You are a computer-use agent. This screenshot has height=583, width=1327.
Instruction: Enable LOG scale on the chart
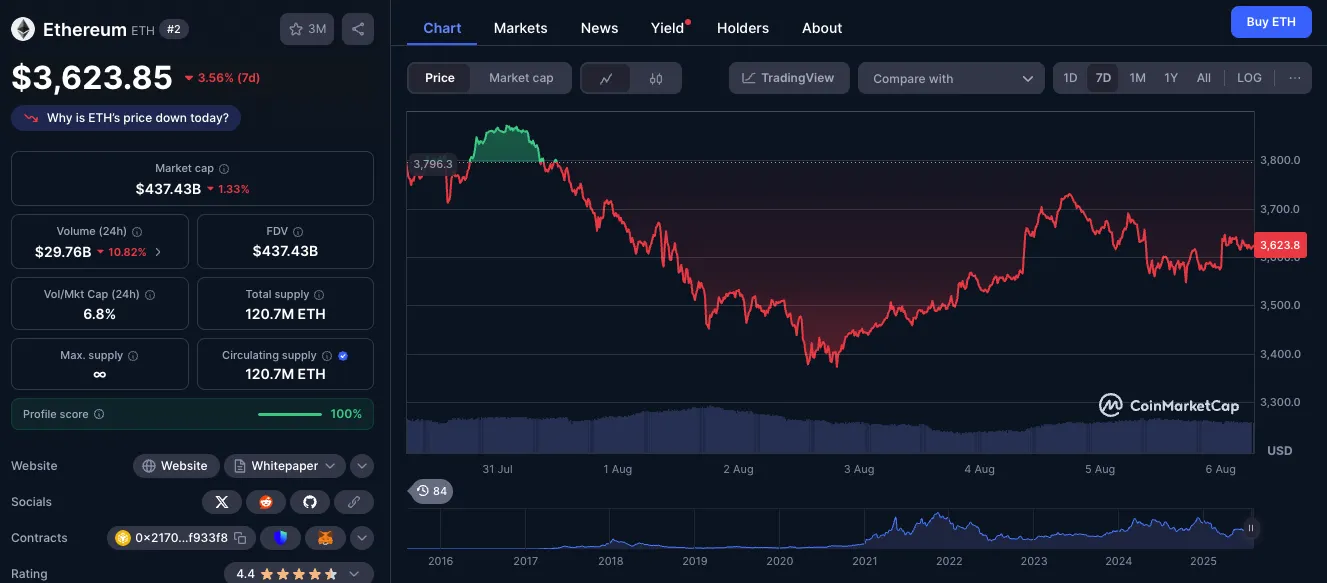1248,77
